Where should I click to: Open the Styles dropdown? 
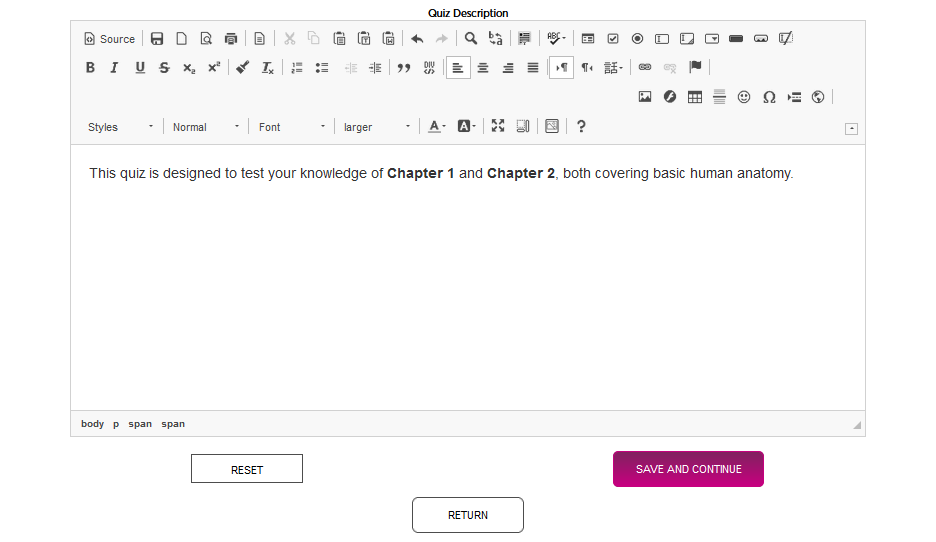click(x=121, y=127)
